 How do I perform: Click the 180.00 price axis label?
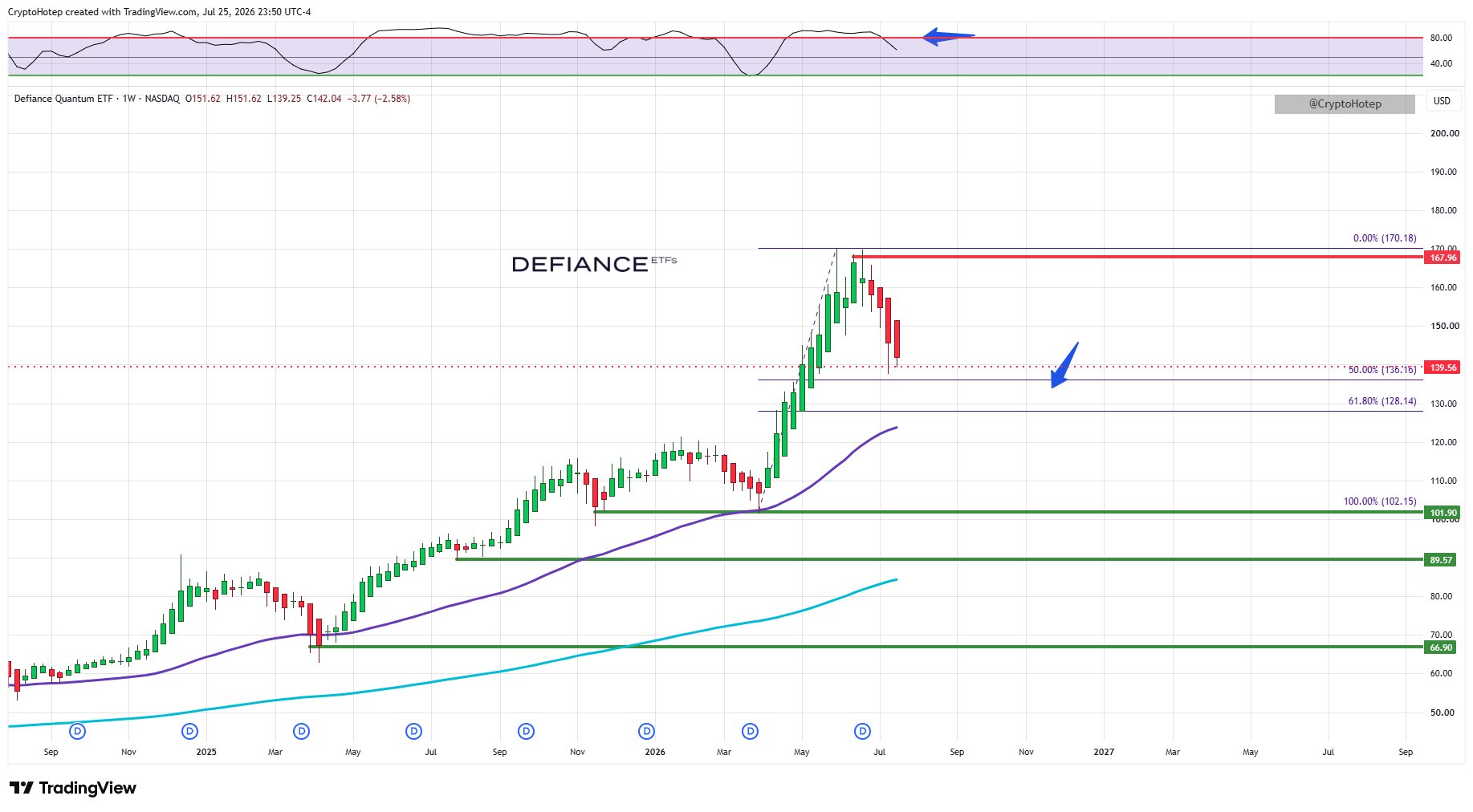(1445, 210)
